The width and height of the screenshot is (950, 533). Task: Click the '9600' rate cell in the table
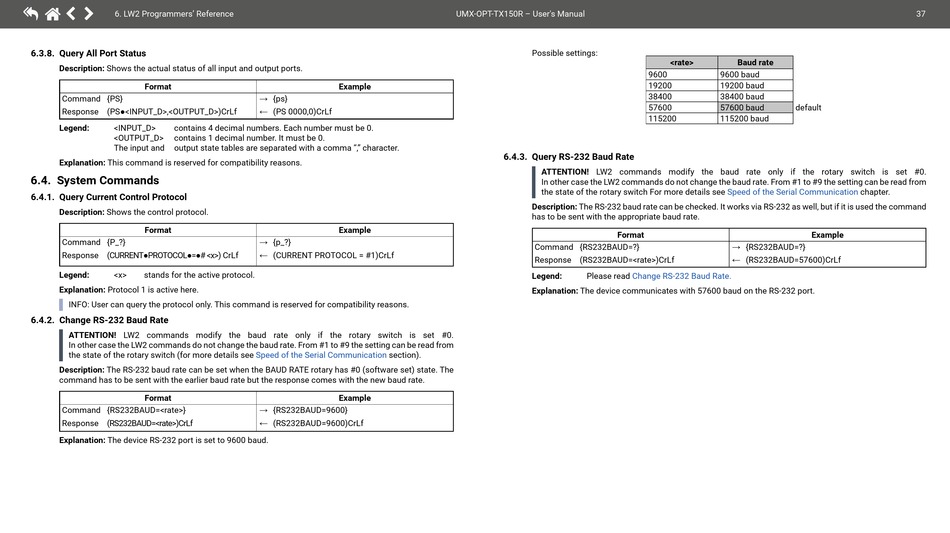click(681, 74)
